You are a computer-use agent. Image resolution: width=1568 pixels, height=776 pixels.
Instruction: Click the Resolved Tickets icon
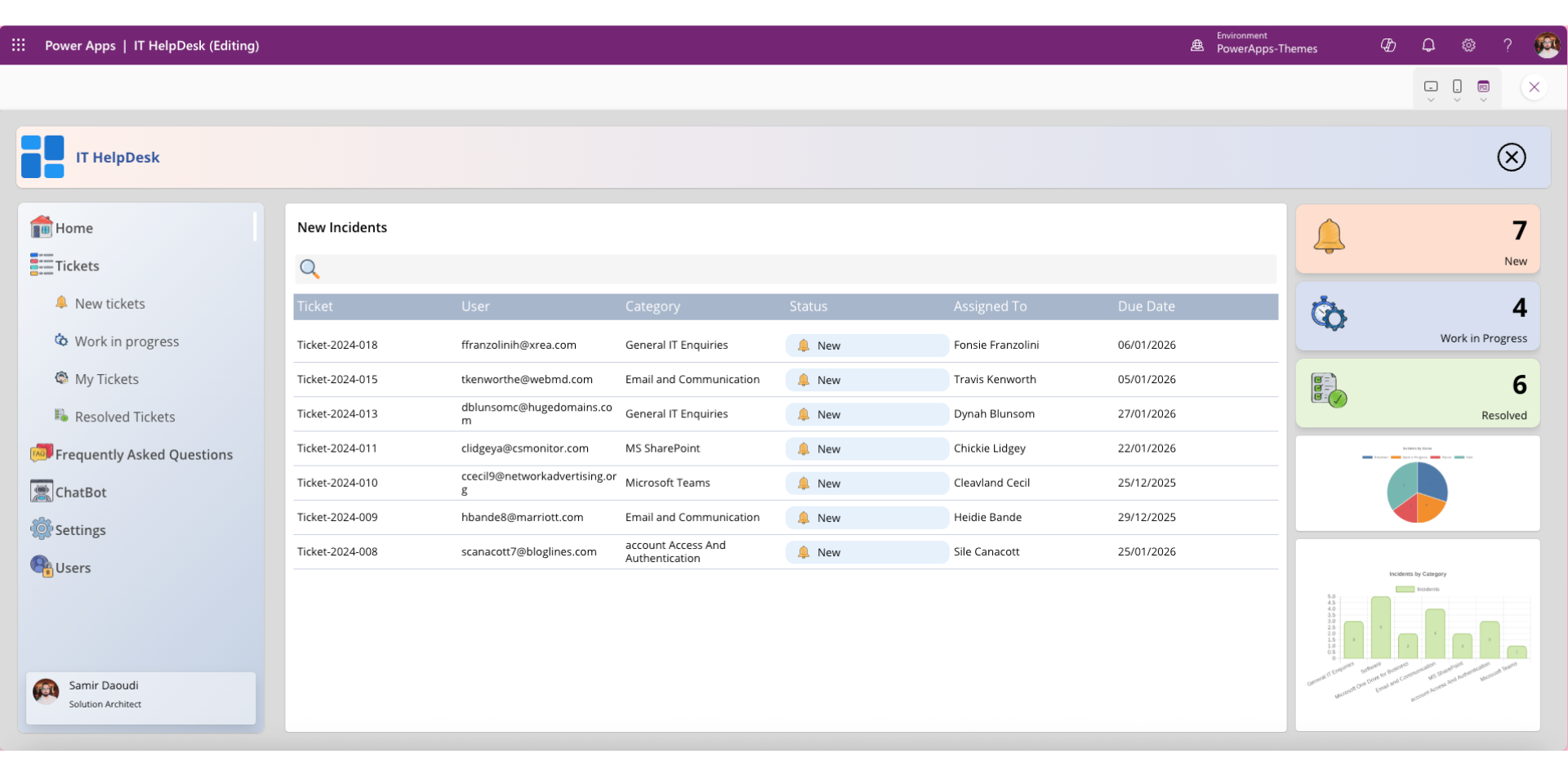coord(60,415)
